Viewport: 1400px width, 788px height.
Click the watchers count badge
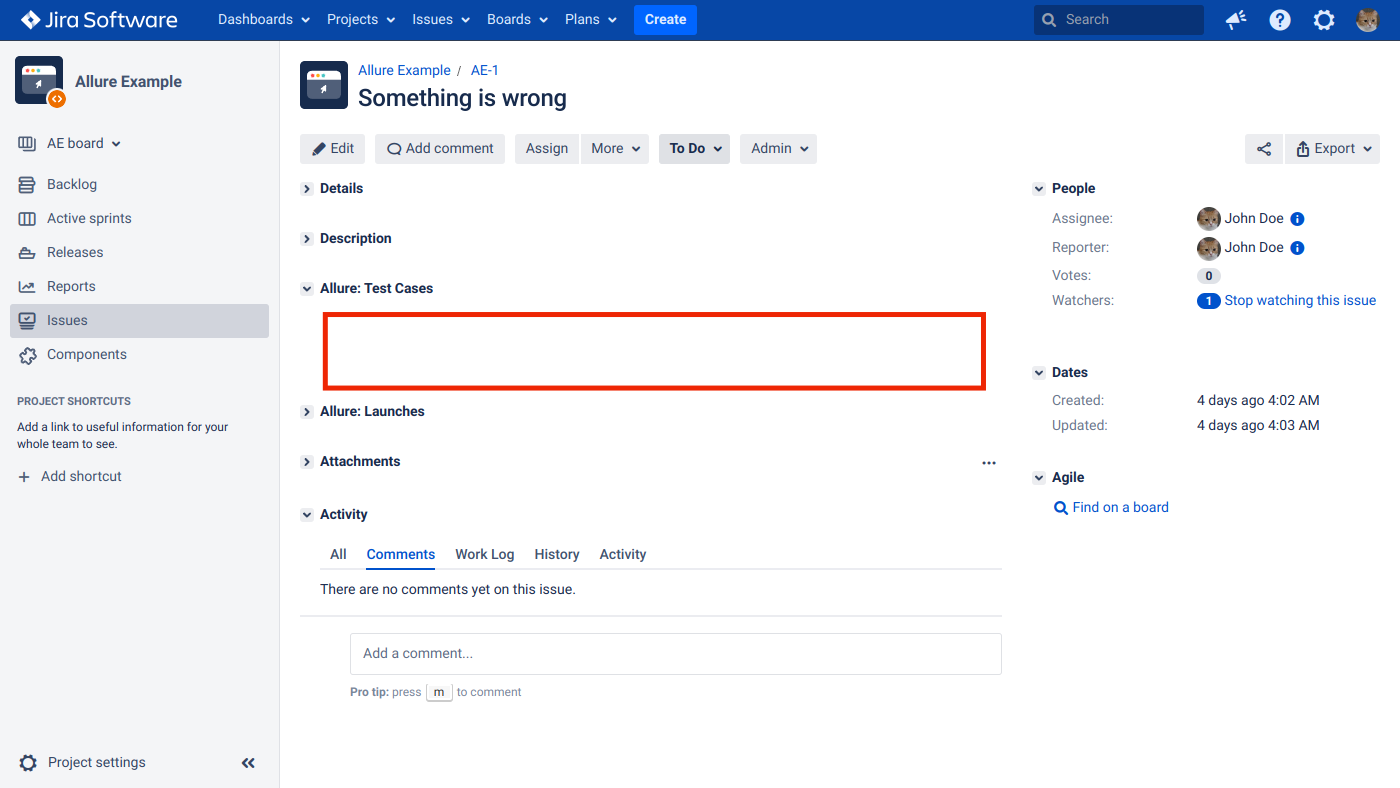tap(1208, 301)
